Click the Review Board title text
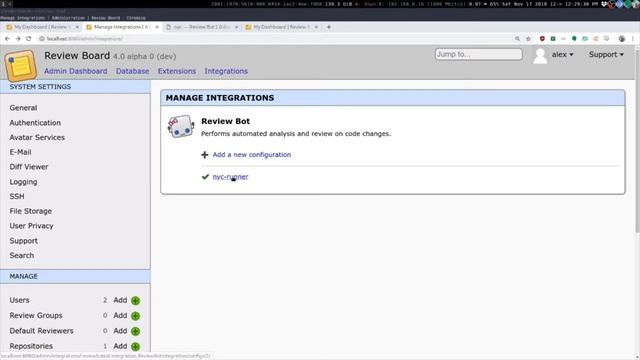The width and height of the screenshot is (640, 360). [x=77, y=56]
